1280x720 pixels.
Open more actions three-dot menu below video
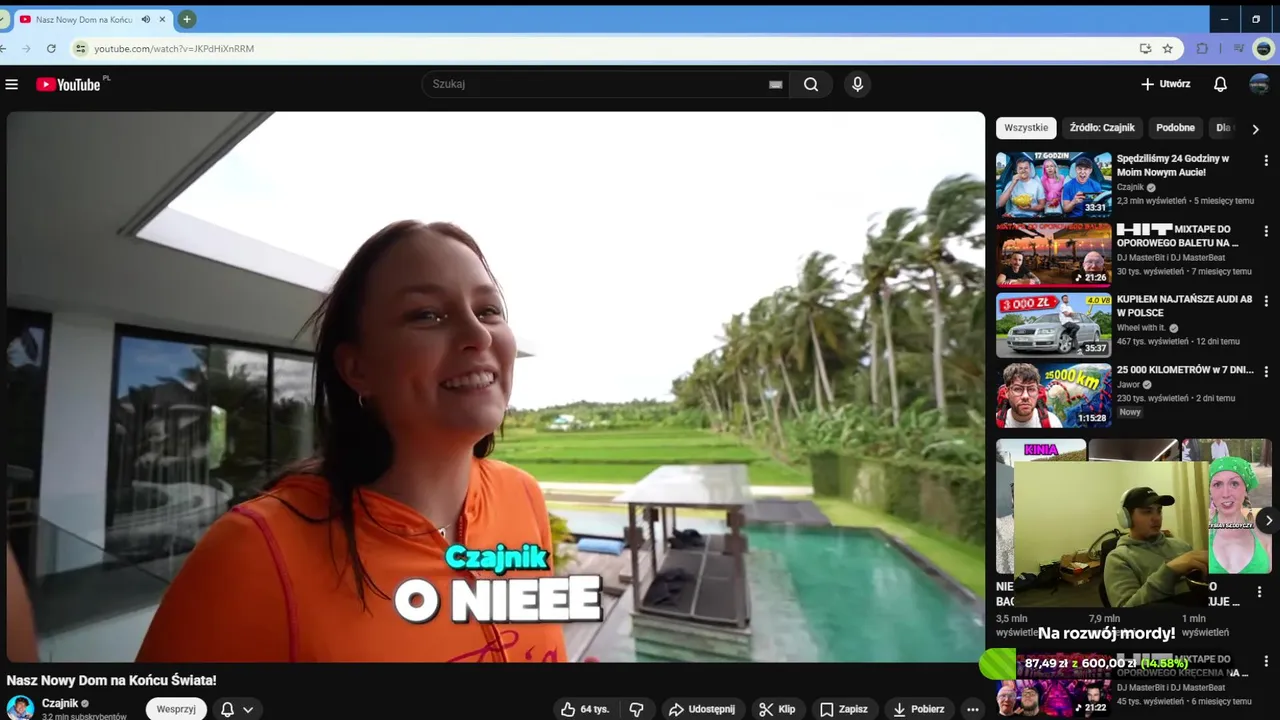(972, 709)
